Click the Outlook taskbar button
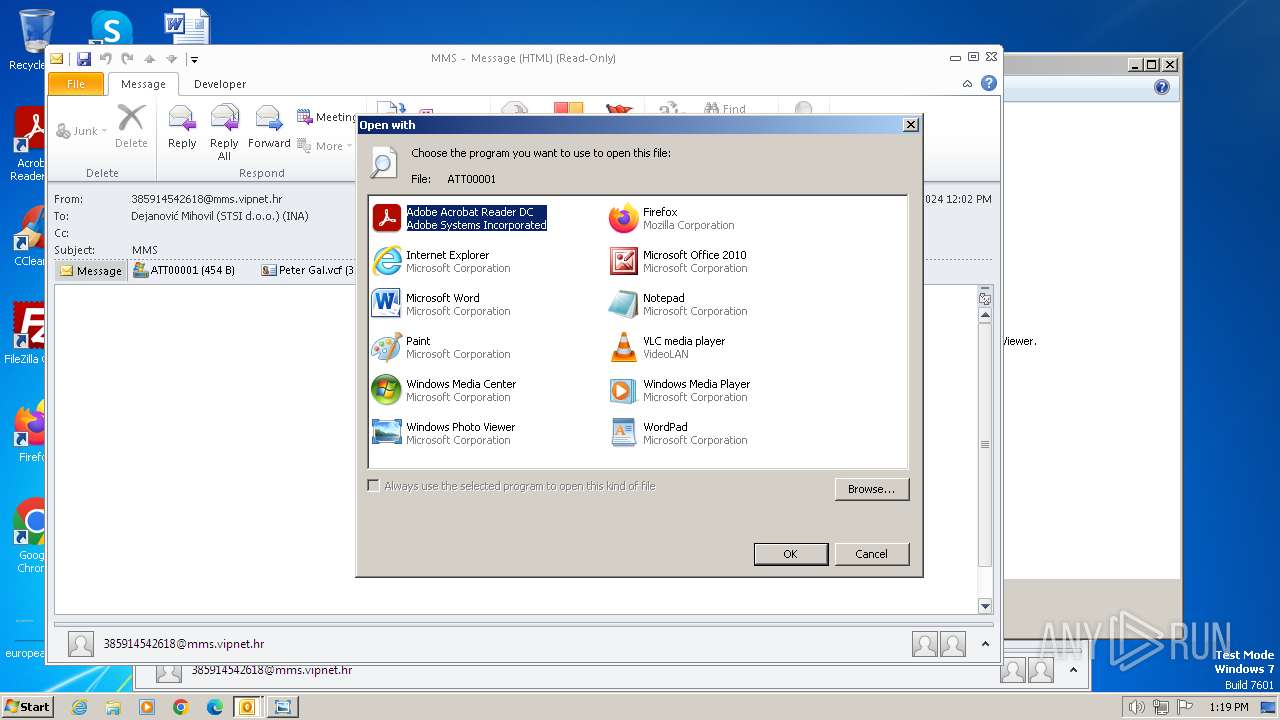This screenshot has width=1280, height=720. 247,707
